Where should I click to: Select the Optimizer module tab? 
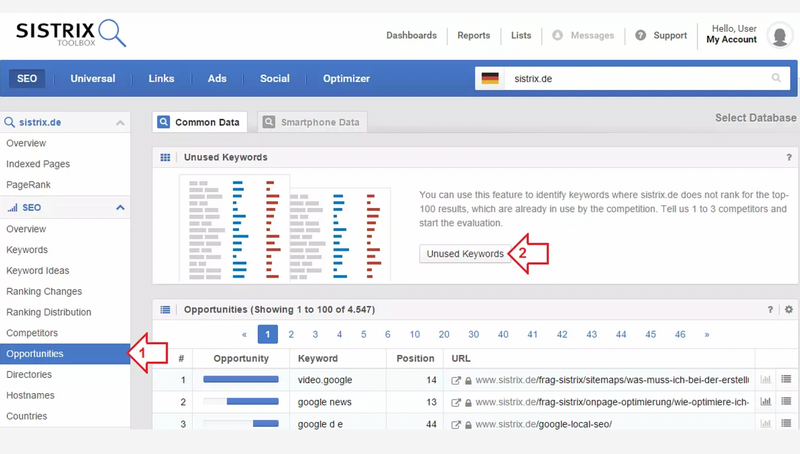tap(346, 79)
